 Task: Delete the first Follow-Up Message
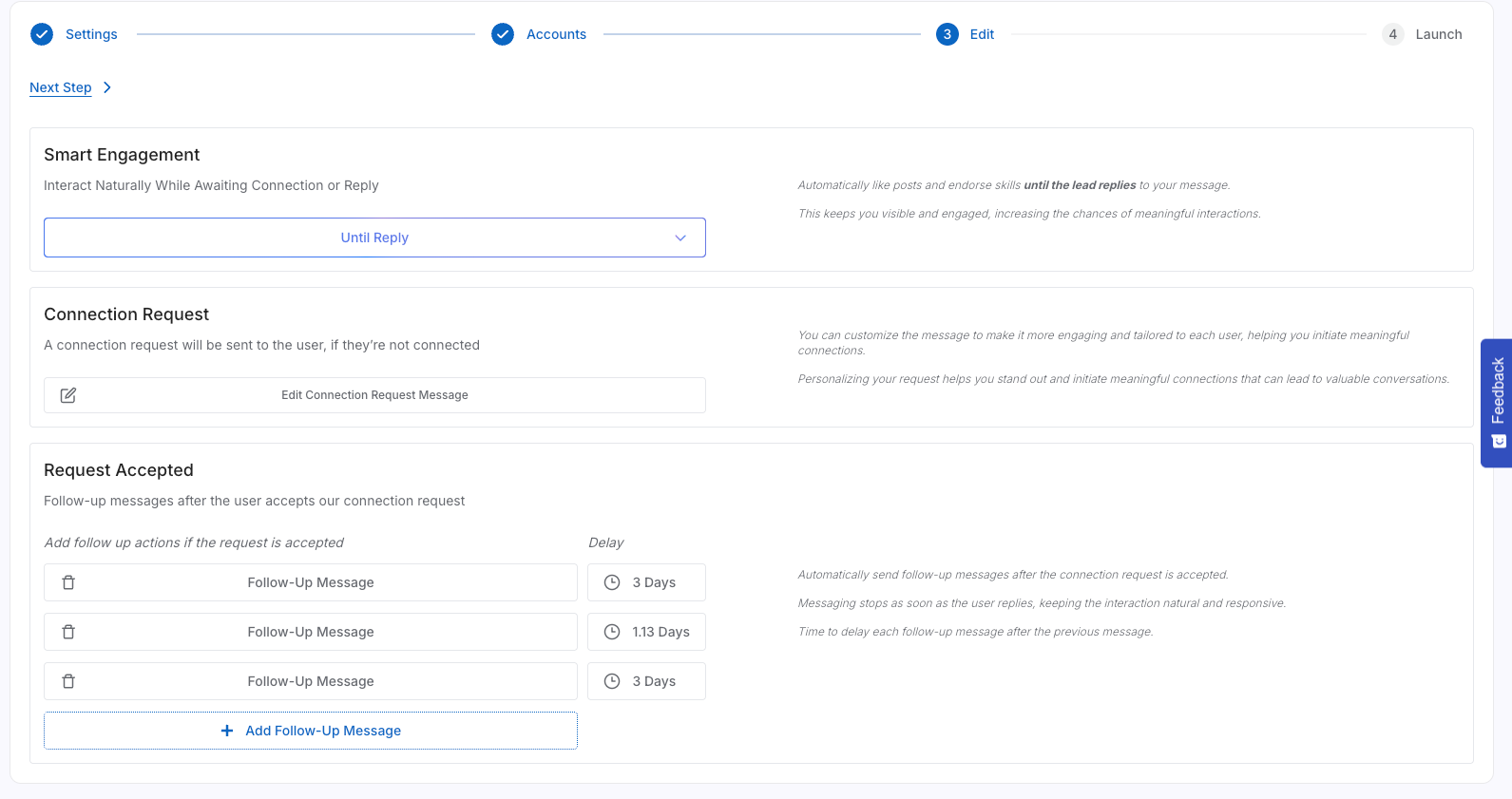point(68,582)
